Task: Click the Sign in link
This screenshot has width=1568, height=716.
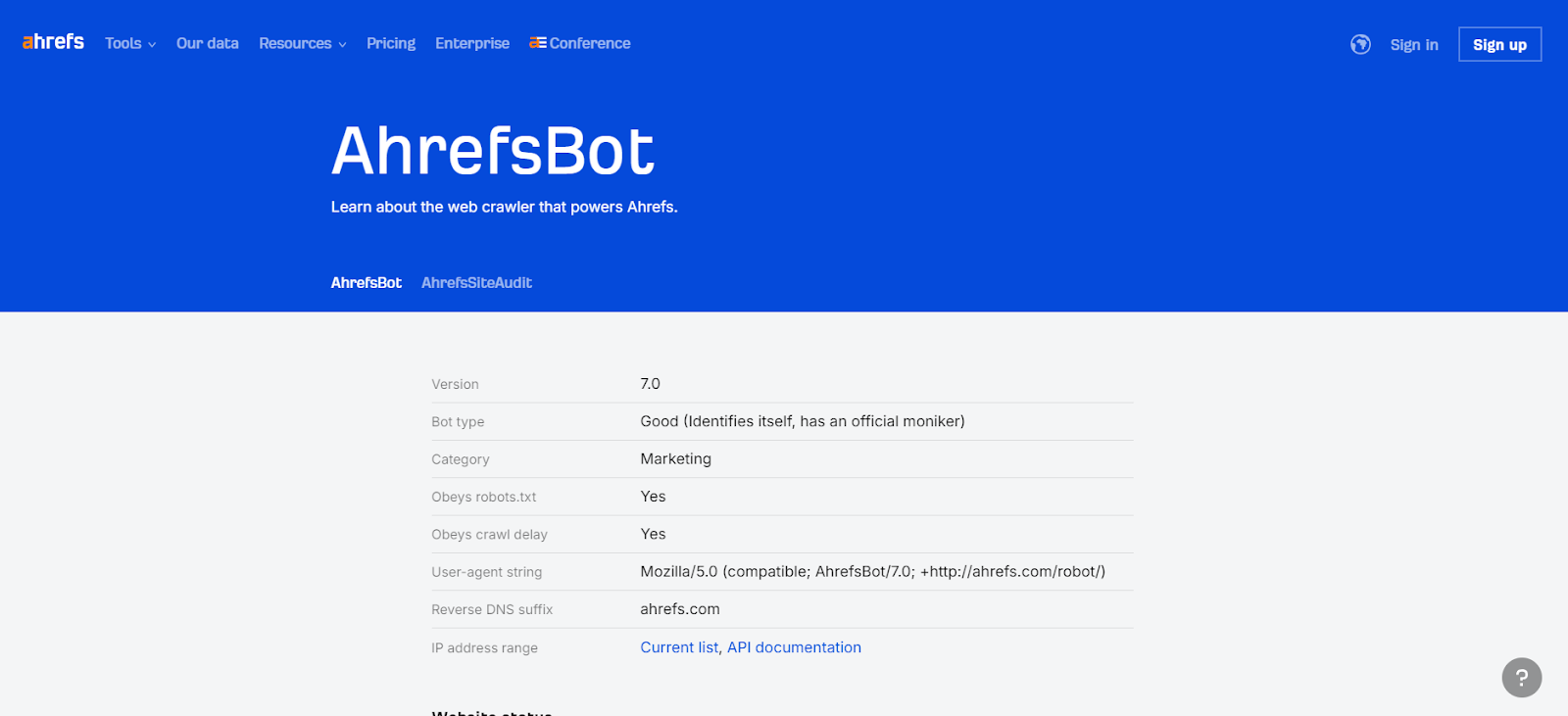Action: tap(1414, 44)
